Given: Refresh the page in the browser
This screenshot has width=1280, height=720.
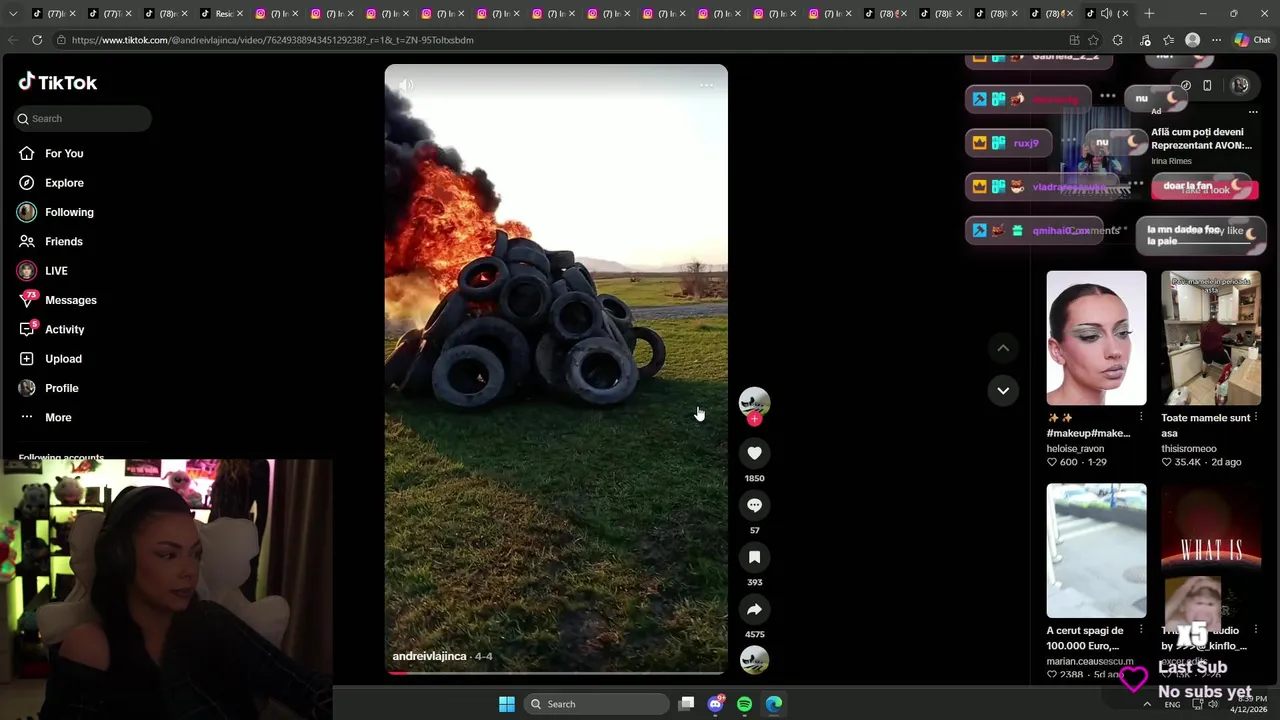Looking at the screenshot, I should coord(37,40).
